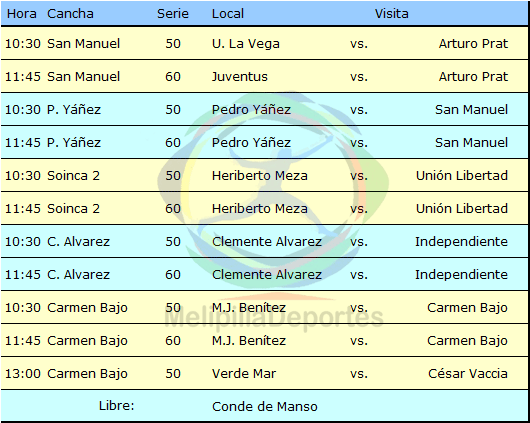The height and width of the screenshot is (423, 530).
Task: Click Heriberto Meza in the 10:30 Soinca 2 row
Action: (x=260, y=176)
